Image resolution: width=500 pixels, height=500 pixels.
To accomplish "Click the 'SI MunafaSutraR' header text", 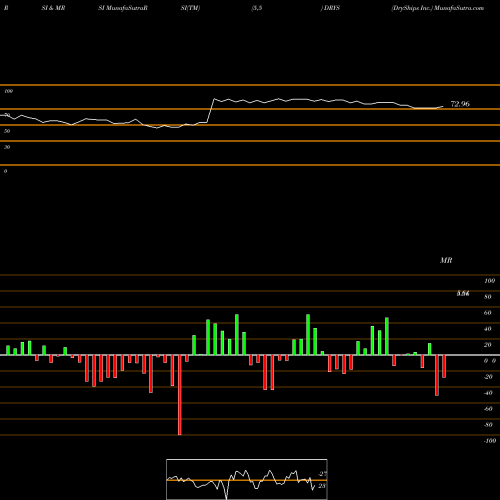I will coord(123,8).
